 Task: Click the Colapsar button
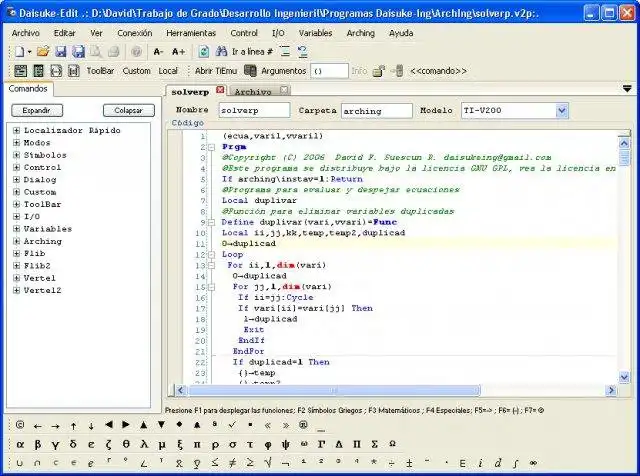[129, 110]
